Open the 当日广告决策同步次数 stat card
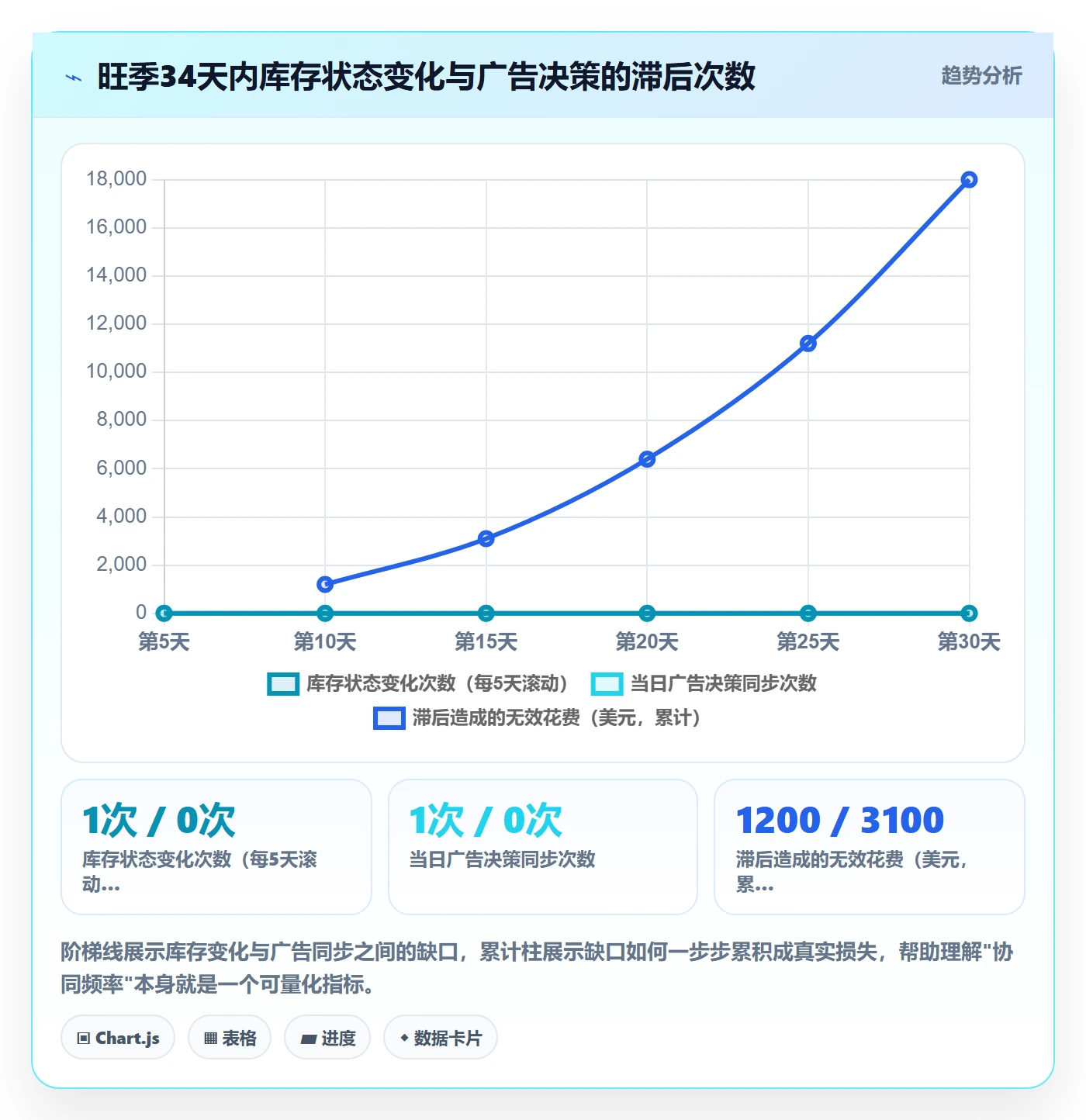Screen dimensions: 1086x1120 (x=543, y=847)
